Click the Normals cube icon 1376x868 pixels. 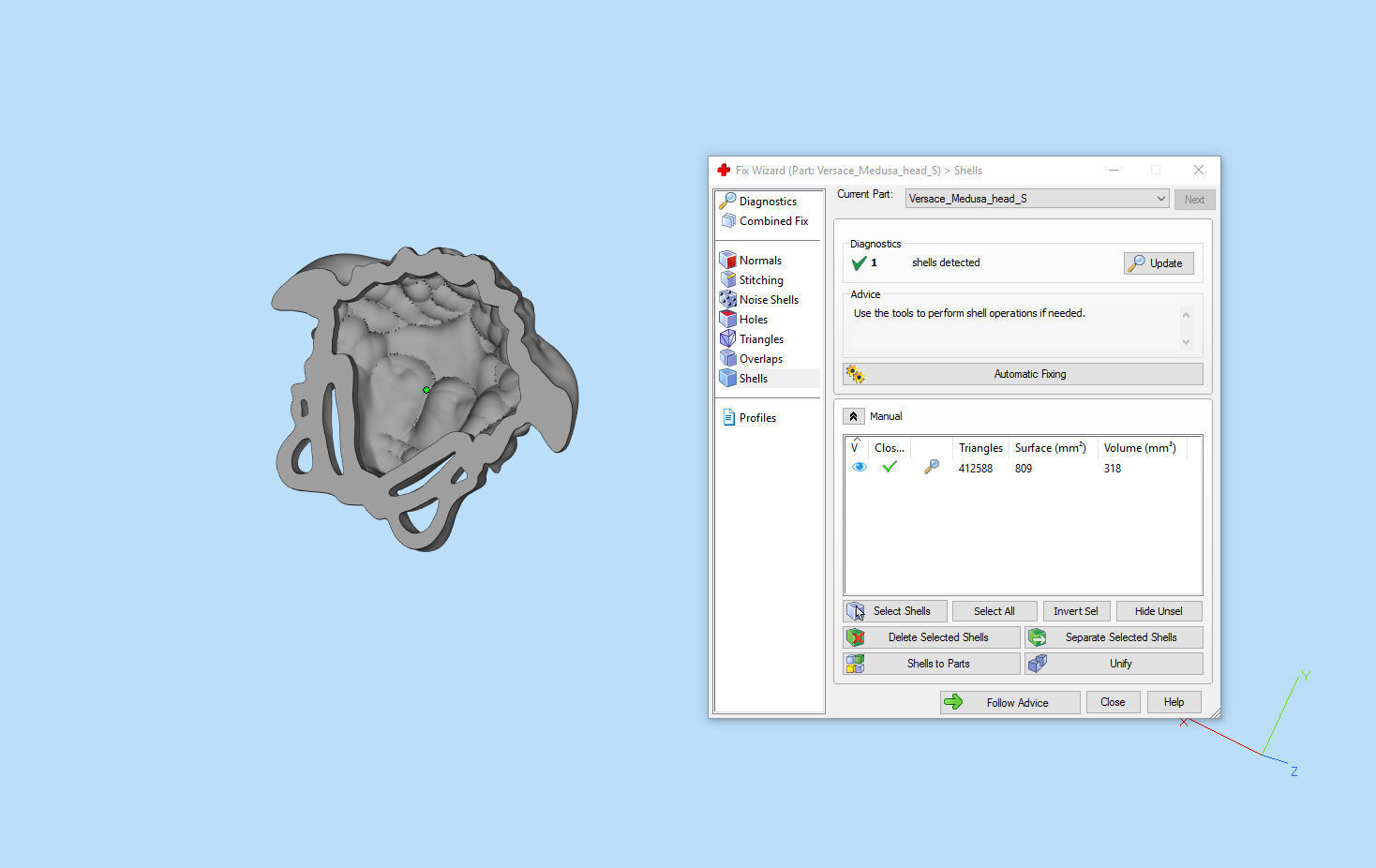(727, 260)
